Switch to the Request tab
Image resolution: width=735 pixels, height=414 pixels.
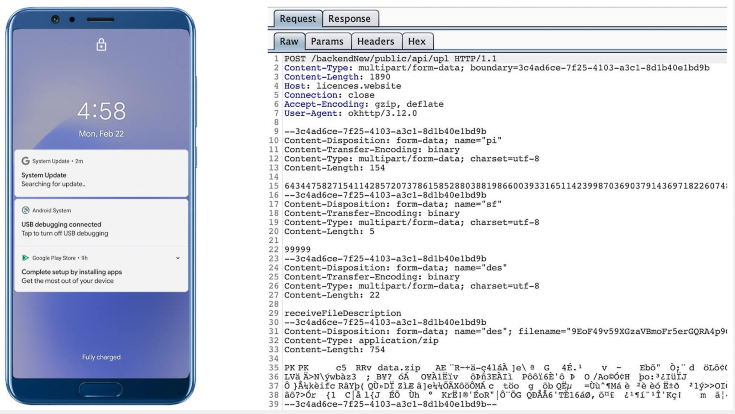[298, 19]
